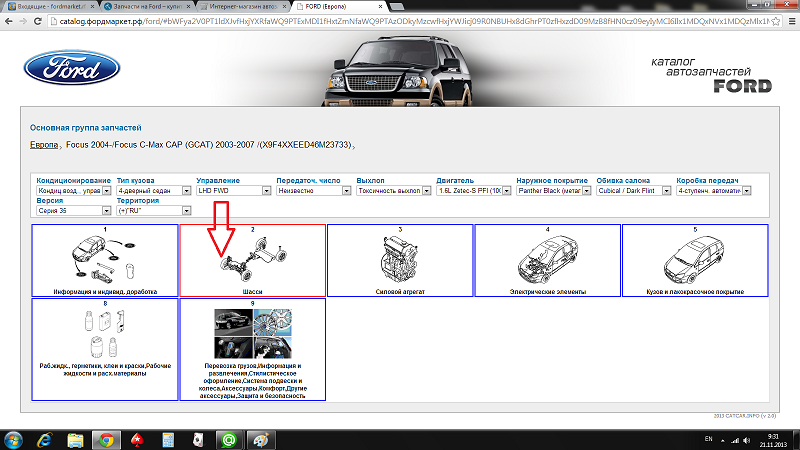Open a new browser tab
This screenshot has height=450, width=800.
click(397, 7)
